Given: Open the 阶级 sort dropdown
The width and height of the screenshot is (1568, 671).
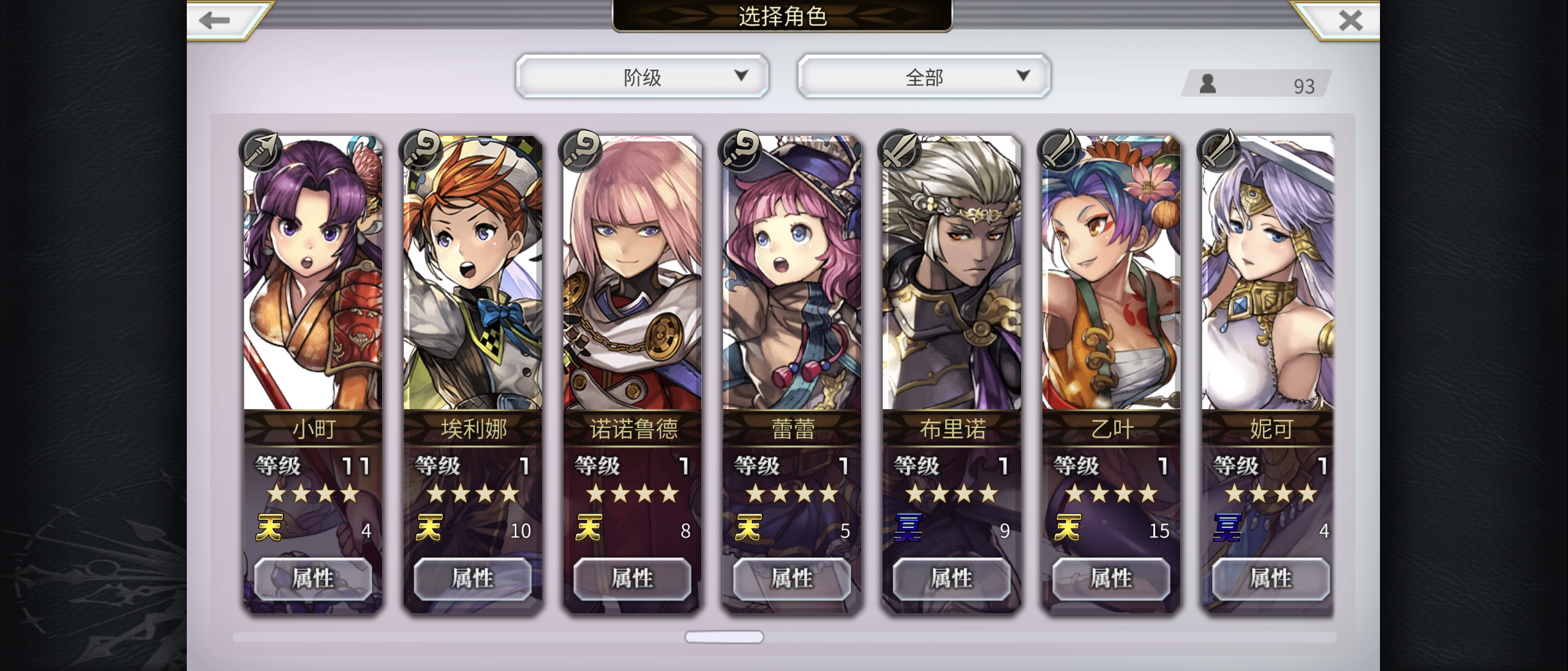Looking at the screenshot, I should (x=642, y=77).
